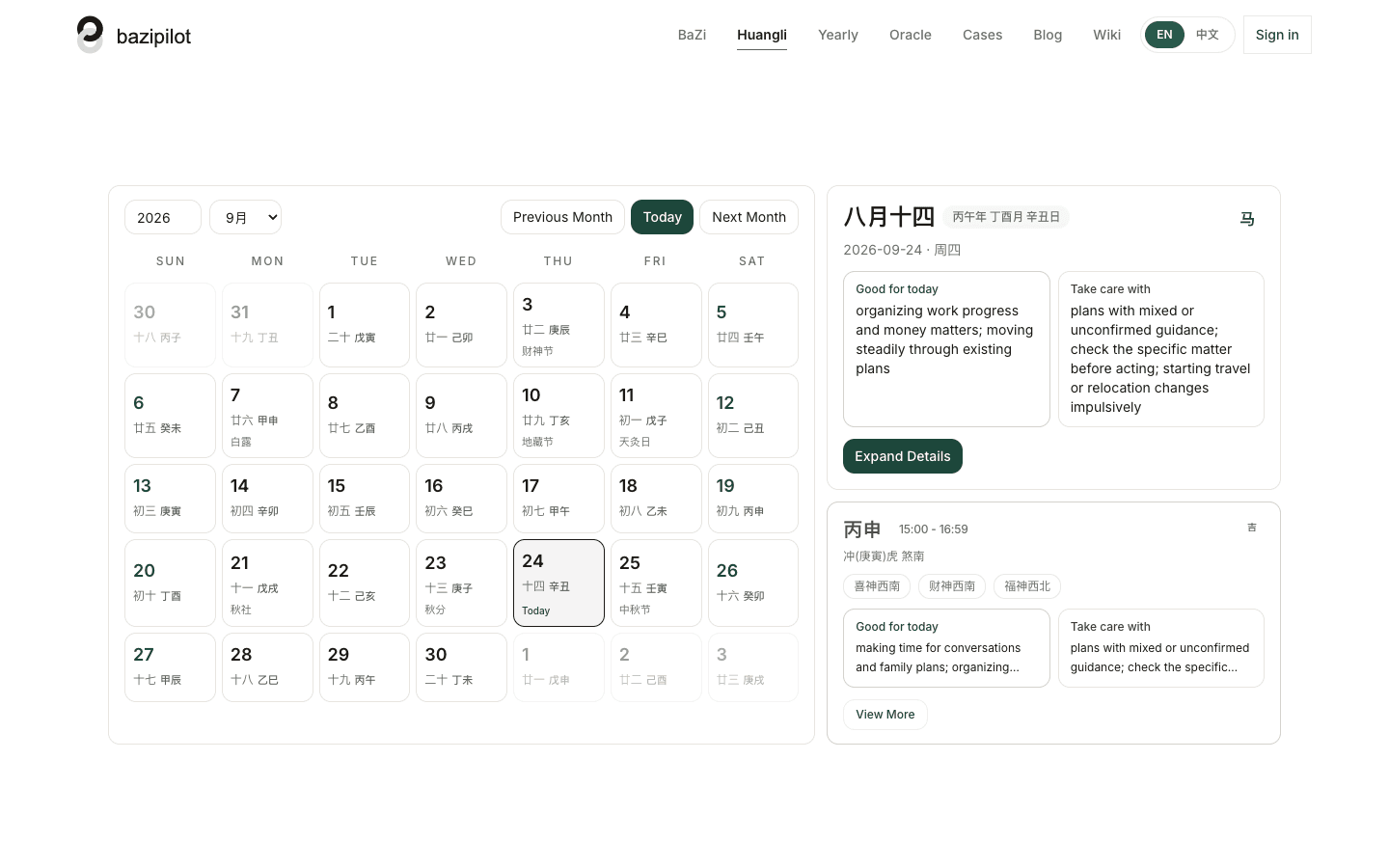Click the 丙午年 丁酉月 辛丑日 badge
Image resolution: width=1389 pixels, height=868 pixels.
1006,217
